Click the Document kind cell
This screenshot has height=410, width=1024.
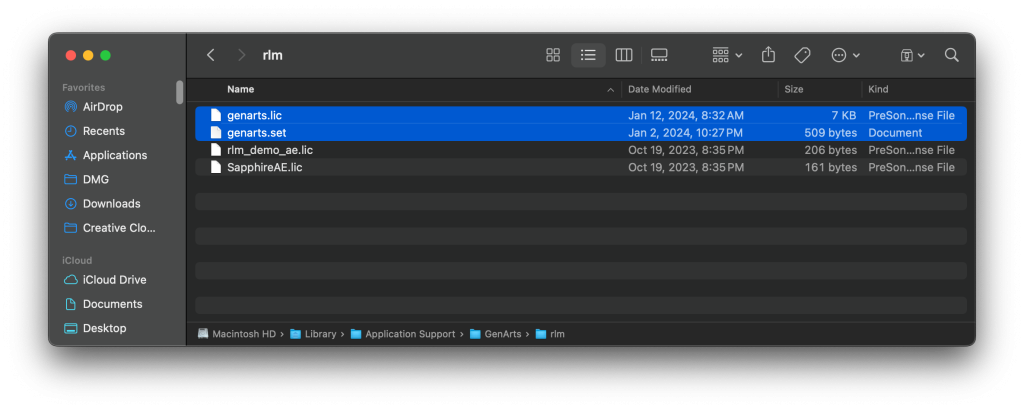(x=895, y=133)
